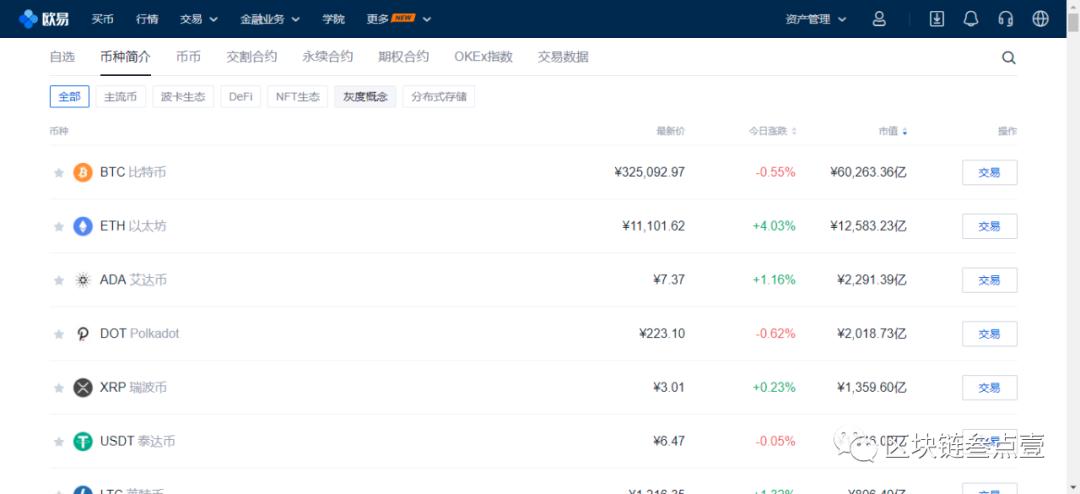This screenshot has width=1080, height=494.
Task: Click ETH change +4.03%
Action: (774, 226)
